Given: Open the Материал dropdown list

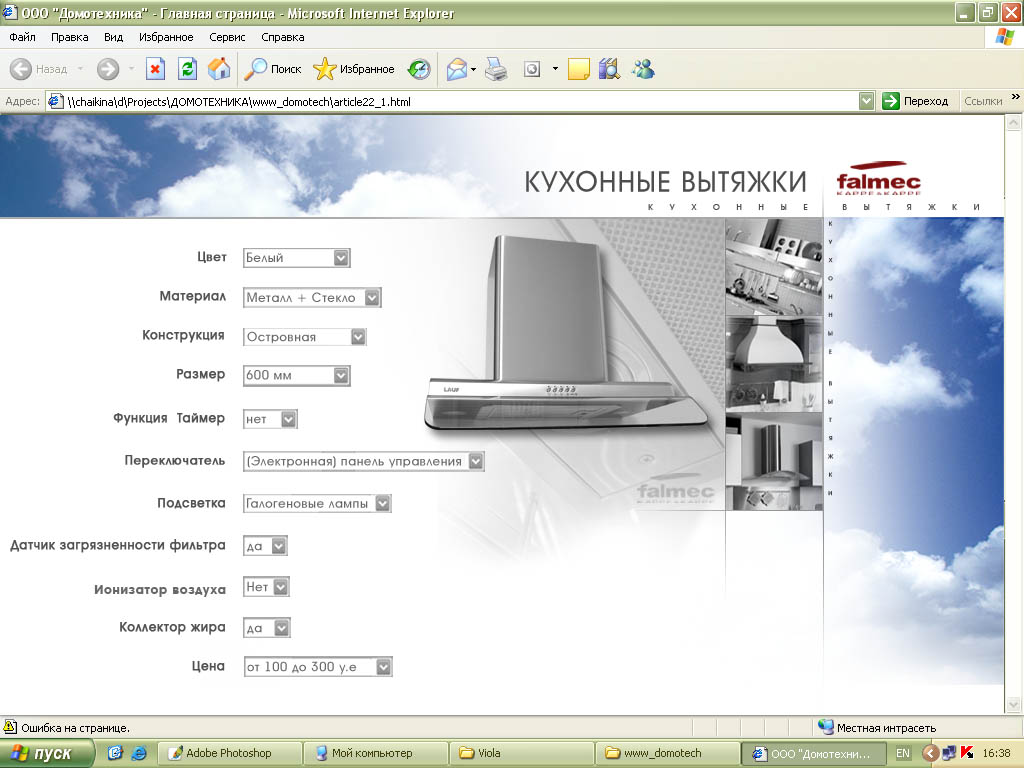Looking at the screenshot, I should 372,298.
